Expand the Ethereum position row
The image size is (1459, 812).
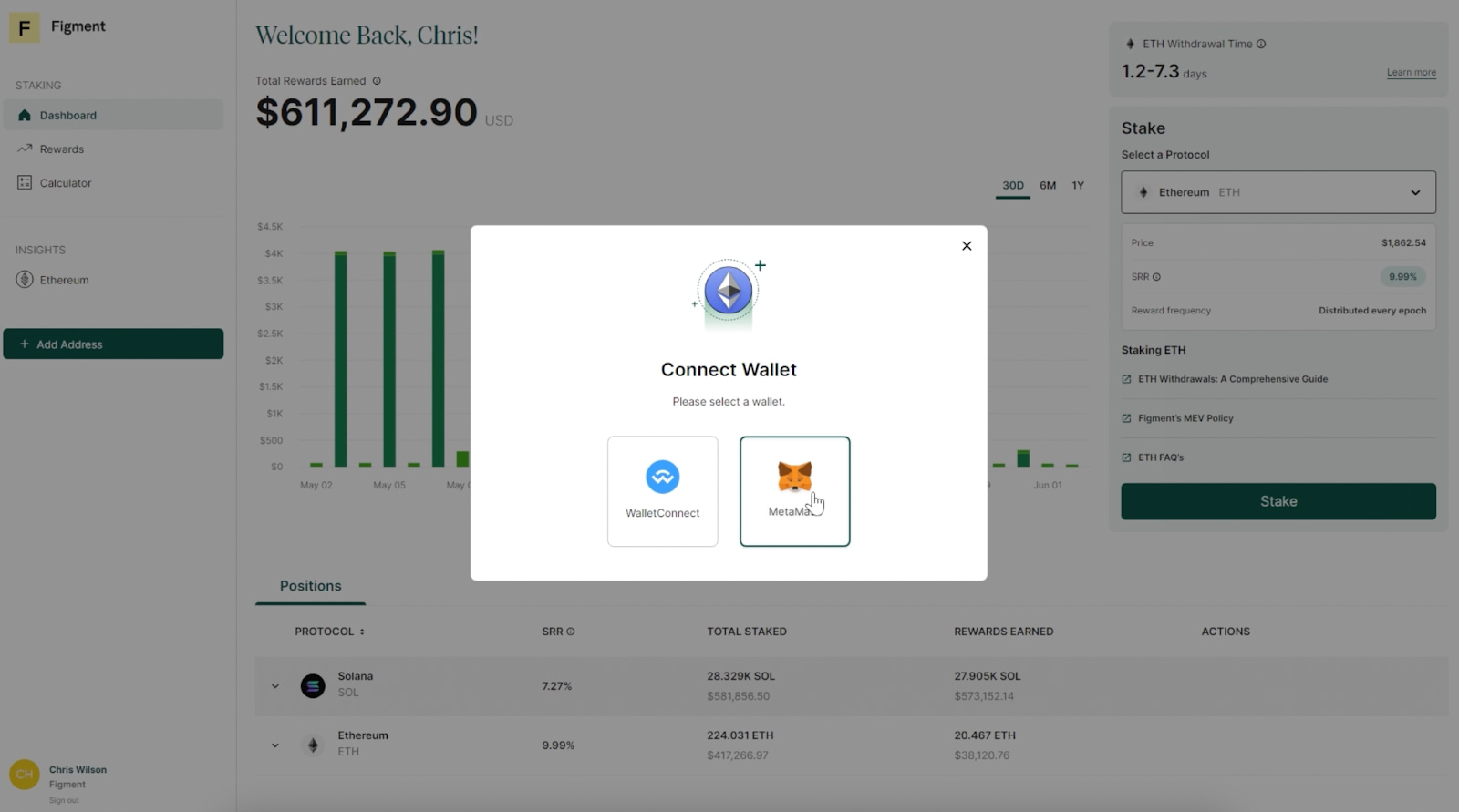point(275,745)
